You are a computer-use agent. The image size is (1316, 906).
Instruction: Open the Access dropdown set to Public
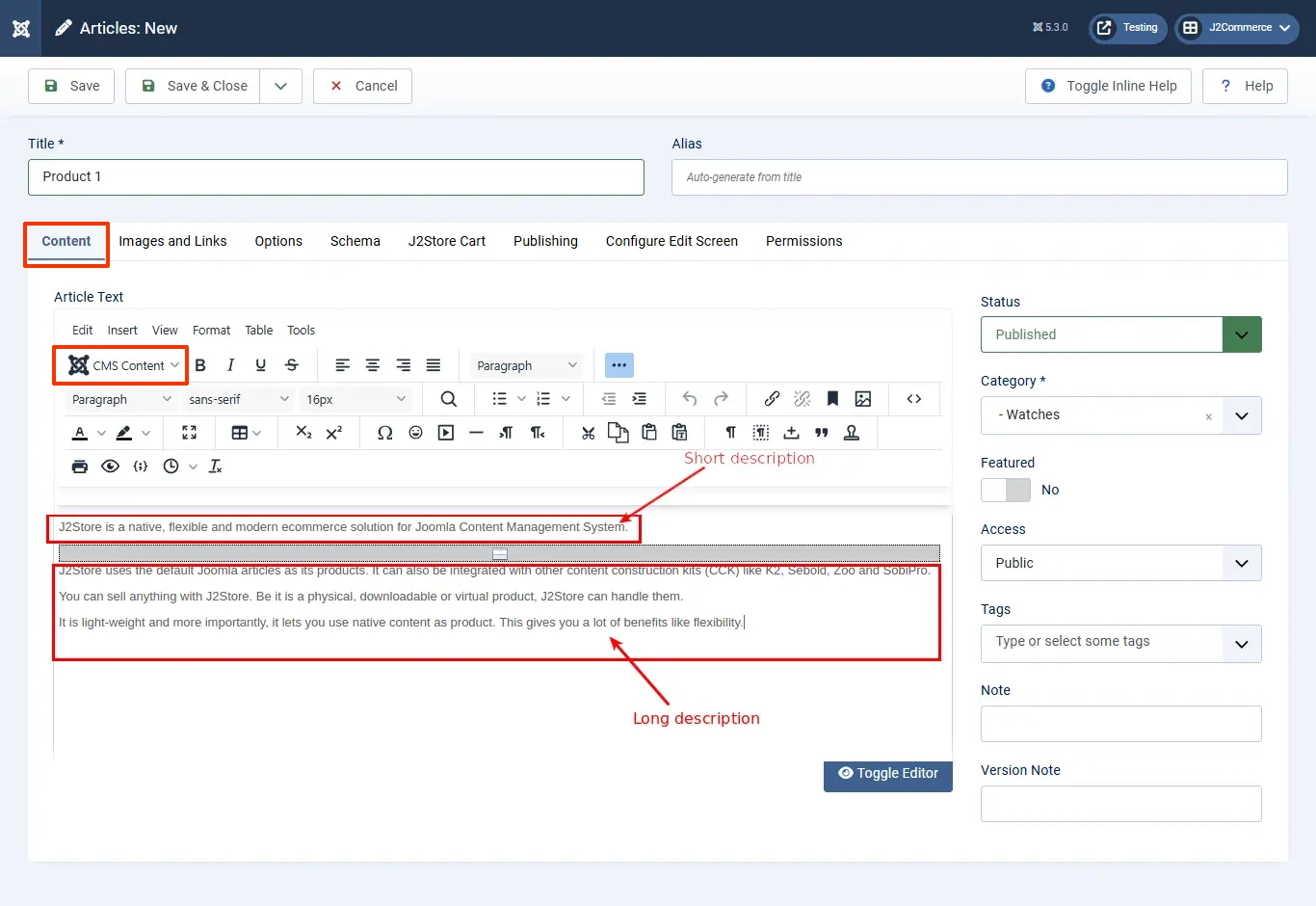coord(1121,563)
